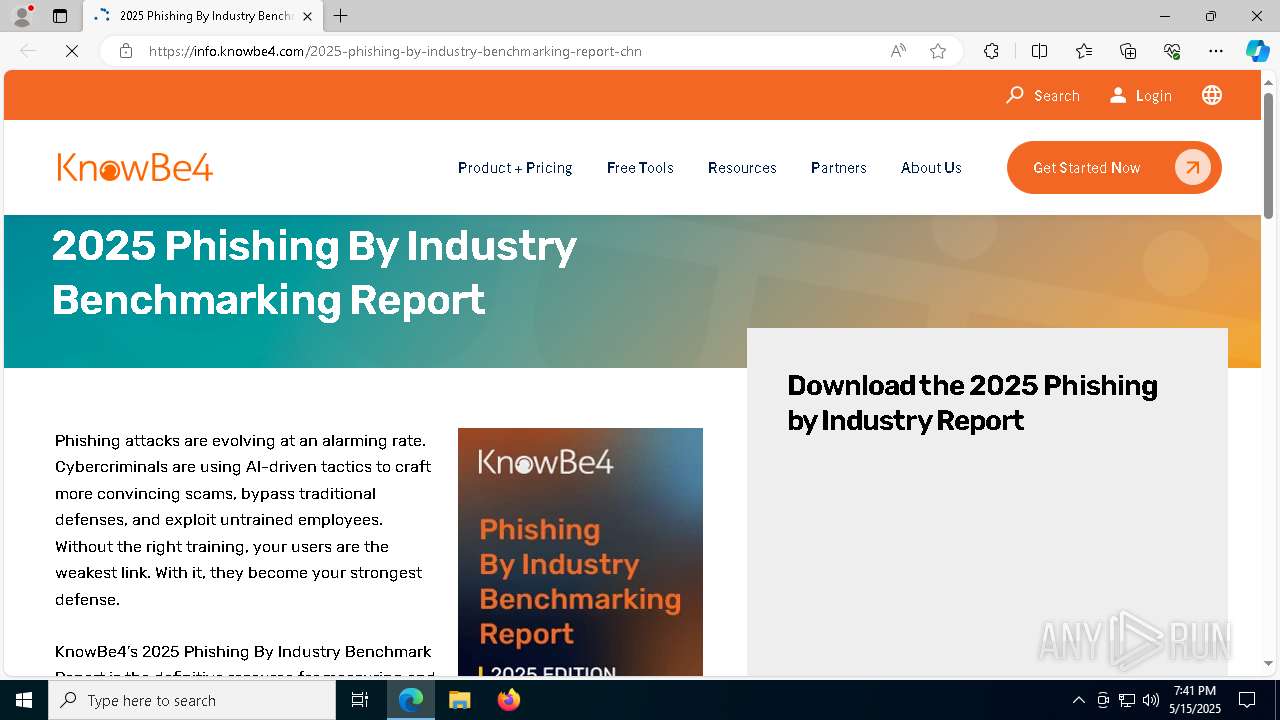Open the Login link
1280x720 pixels.
[x=1154, y=96]
